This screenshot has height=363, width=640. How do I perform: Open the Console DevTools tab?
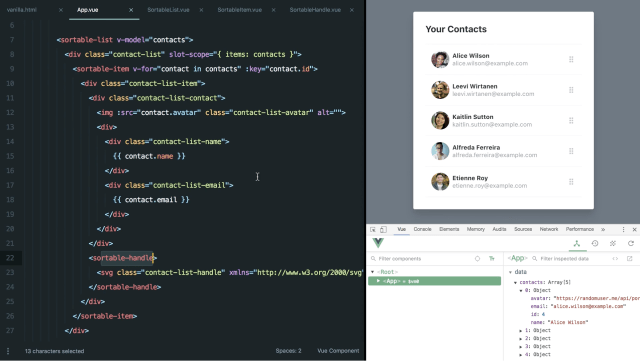[422, 229]
